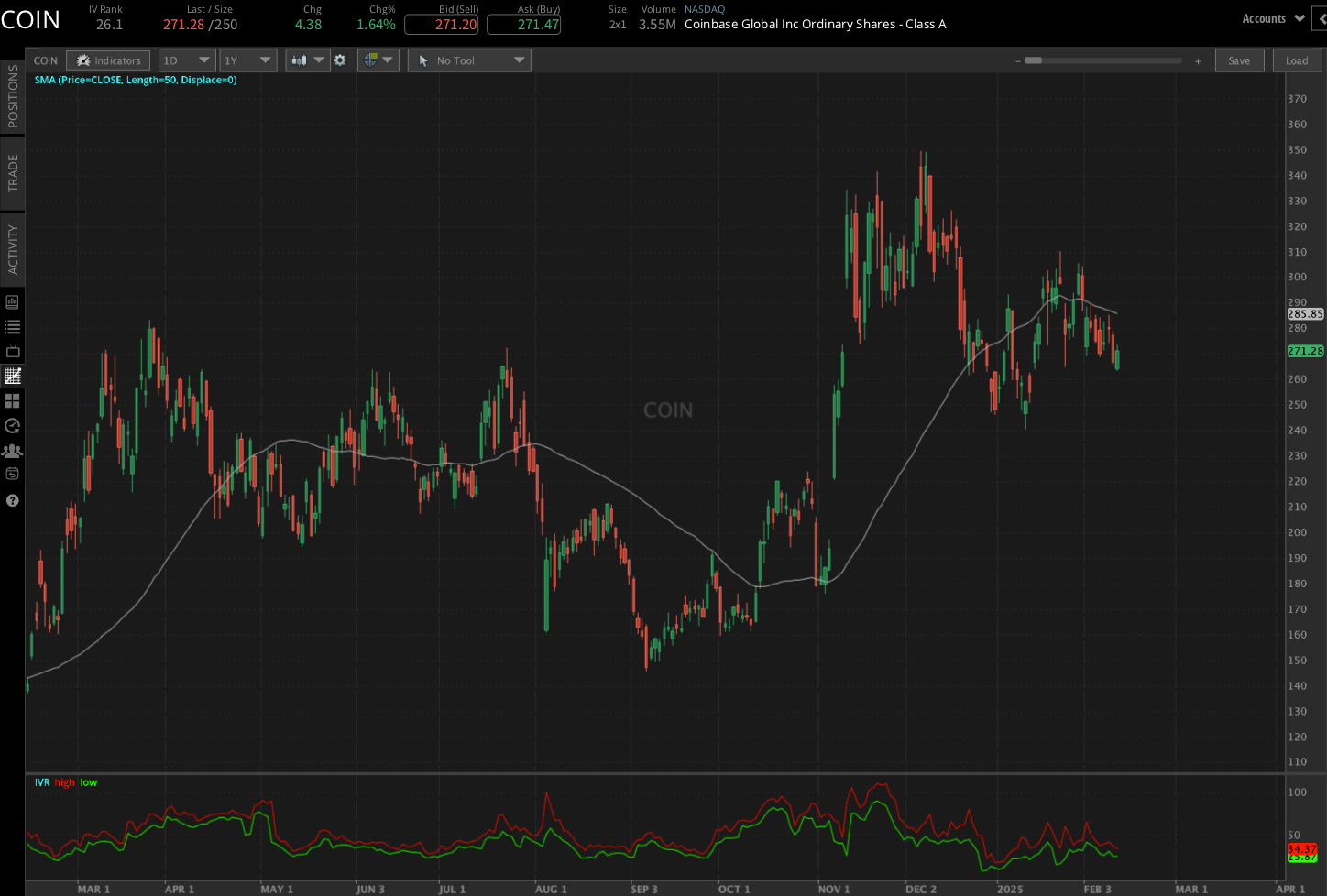Open the people group sidebar icon
The image size is (1327, 896).
13,451
